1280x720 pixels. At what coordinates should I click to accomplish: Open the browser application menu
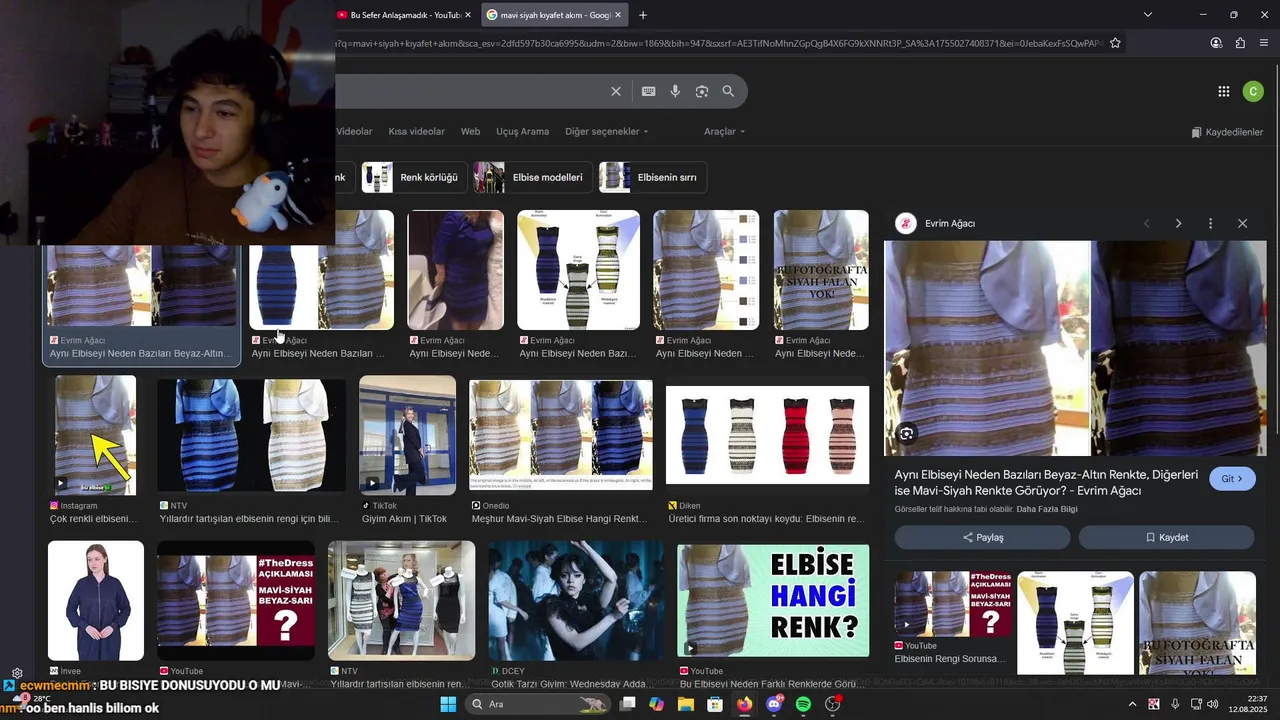tap(1264, 43)
